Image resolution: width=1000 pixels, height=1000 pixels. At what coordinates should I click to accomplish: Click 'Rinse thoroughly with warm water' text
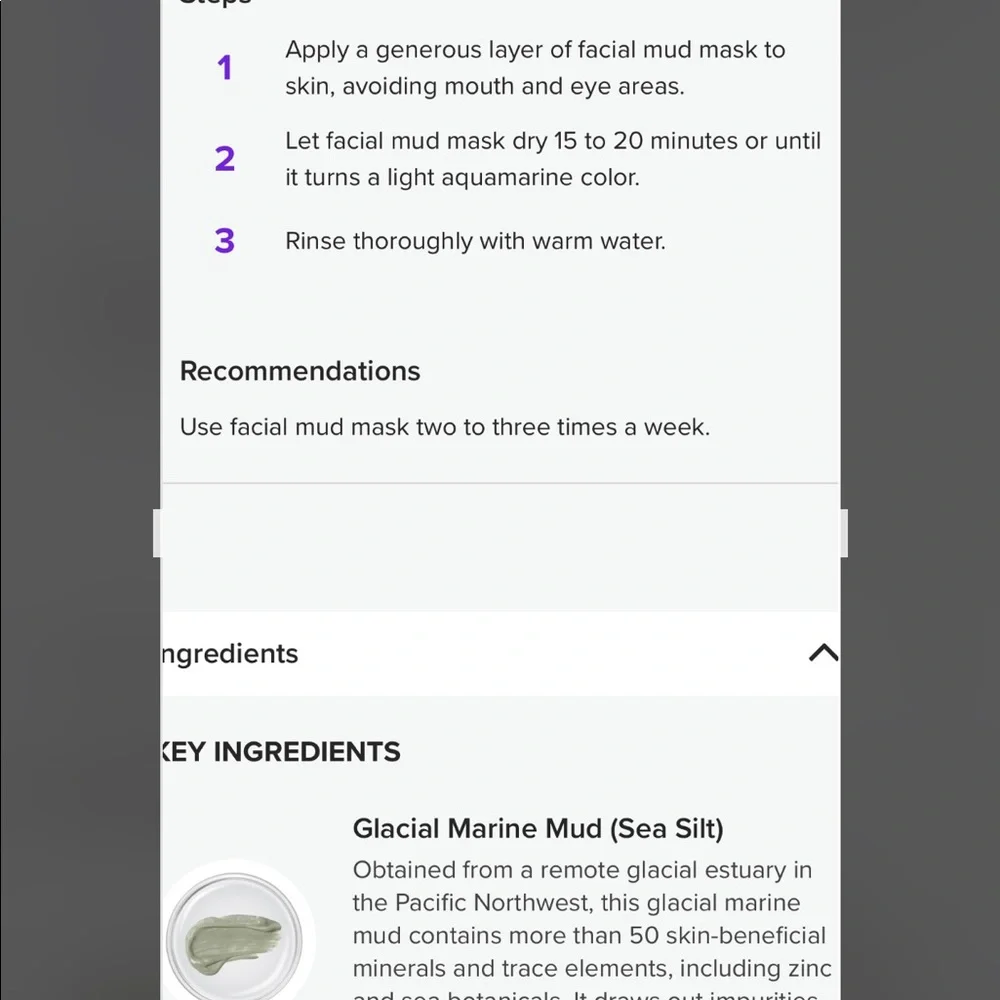475,241
